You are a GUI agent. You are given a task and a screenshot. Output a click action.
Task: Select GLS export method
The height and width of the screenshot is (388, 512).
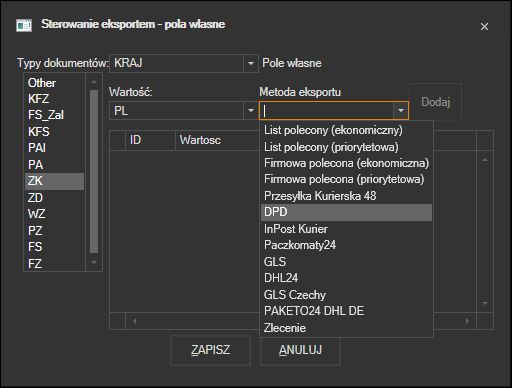click(346, 262)
